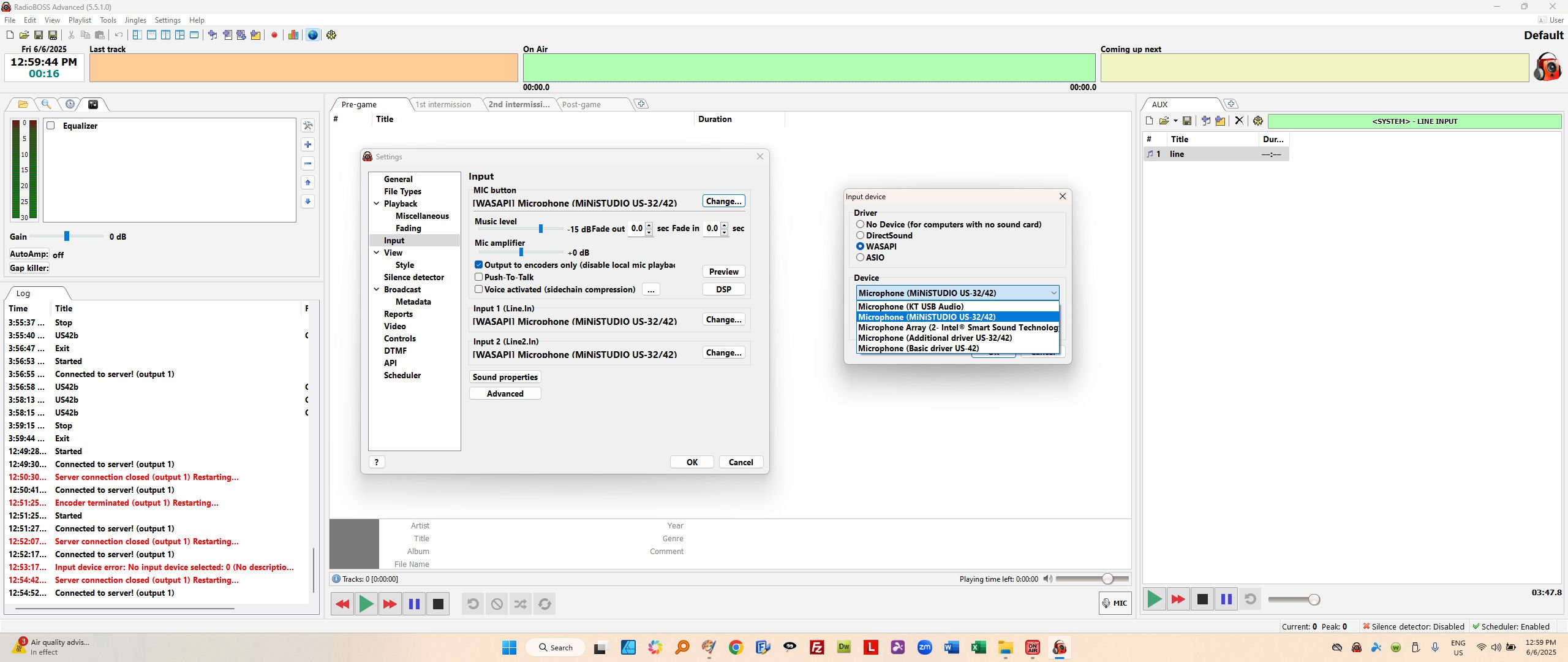Play the main playlist
1568x662 pixels.
point(366,604)
